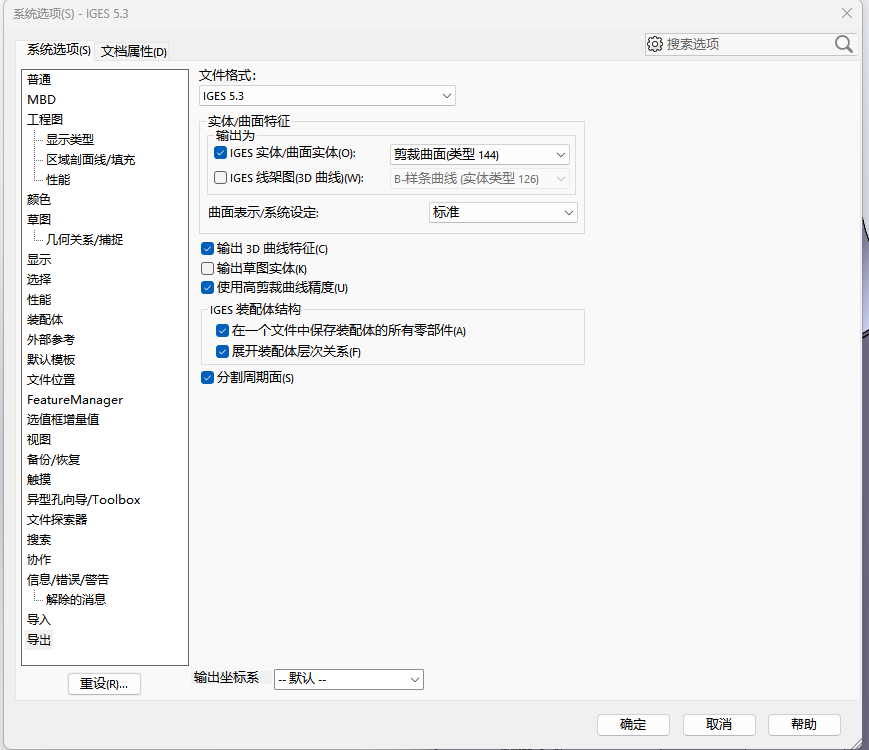869x750 pixels.
Task: Open the 曲面表示/系统设定 标准 dropdown
Action: click(x=503, y=213)
